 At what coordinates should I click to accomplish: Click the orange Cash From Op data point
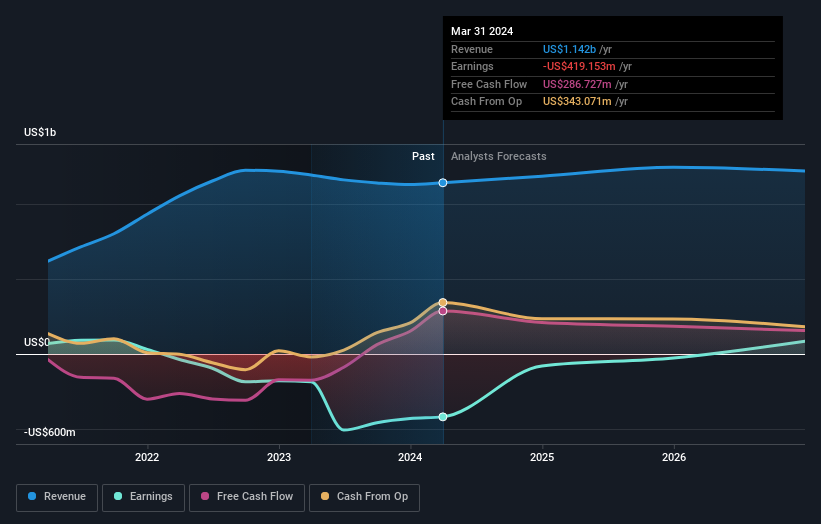click(443, 303)
